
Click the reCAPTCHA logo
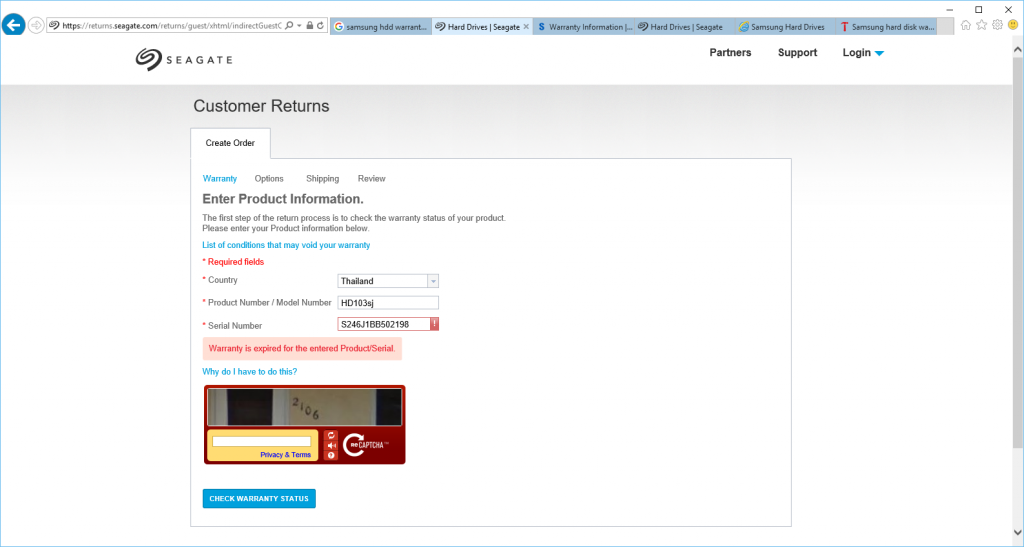366,445
